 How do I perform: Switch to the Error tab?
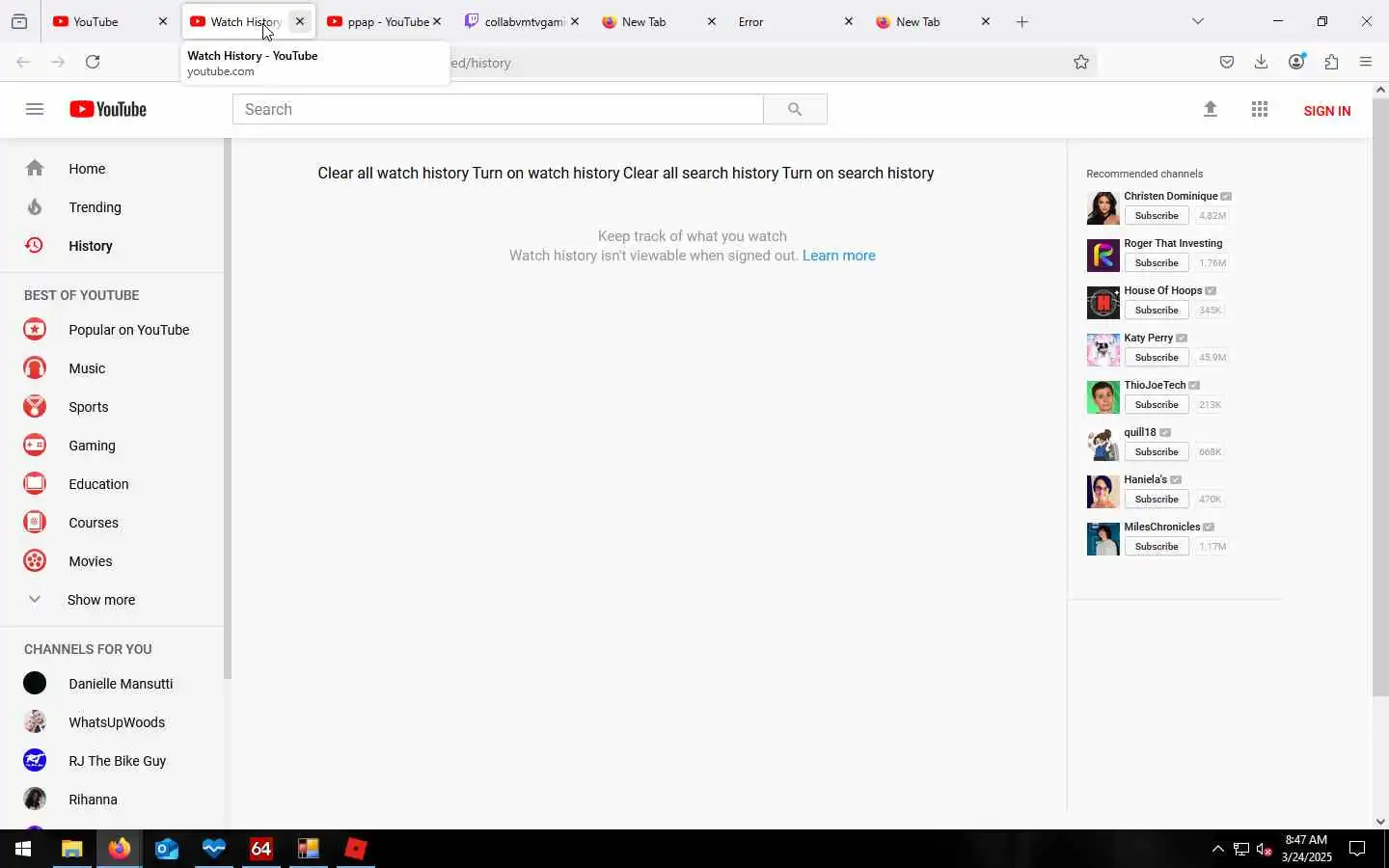(x=795, y=21)
